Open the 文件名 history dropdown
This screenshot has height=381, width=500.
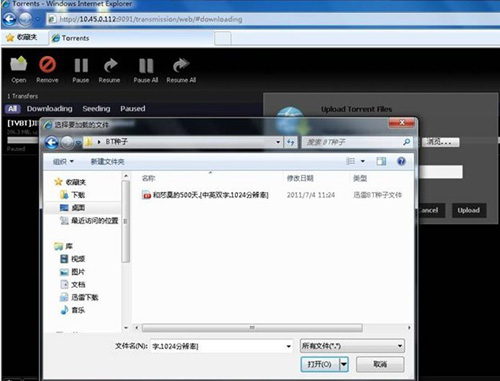point(289,346)
